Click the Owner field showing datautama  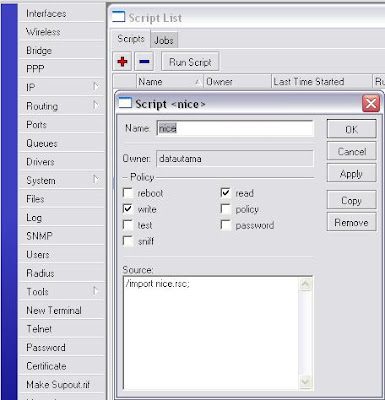tap(235, 158)
